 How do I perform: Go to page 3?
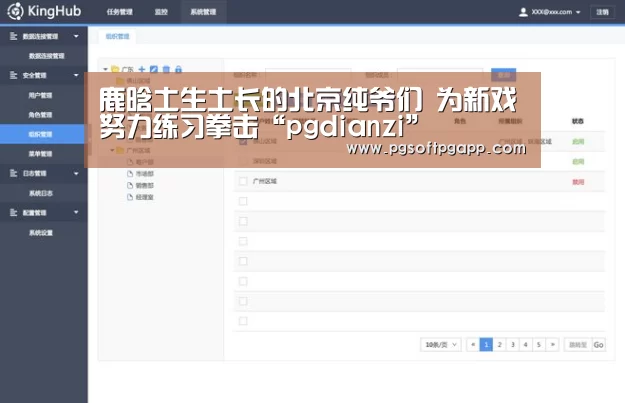[513, 344]
